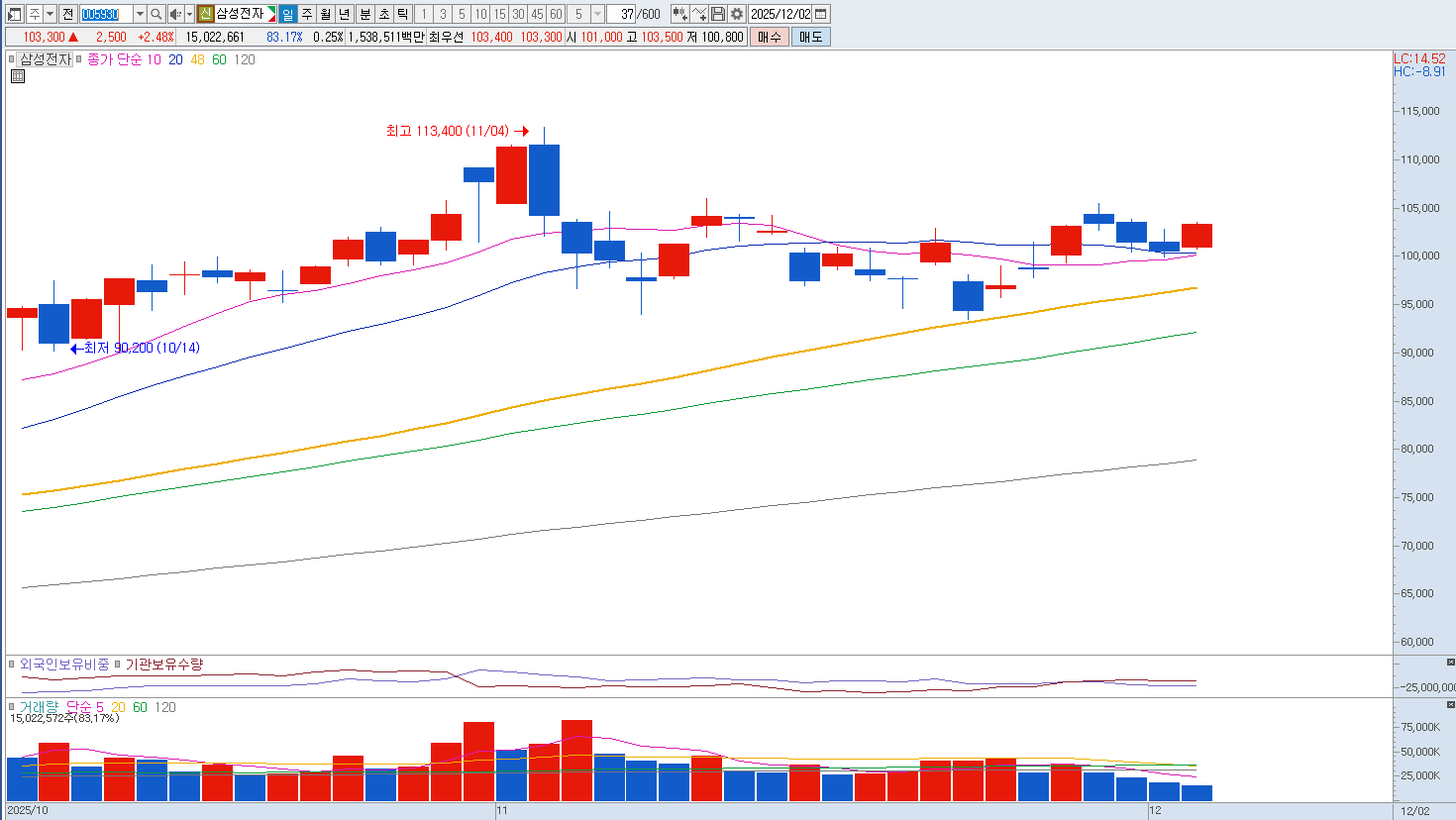Expand the sound options dropdown arrow

tap(189, 14)
